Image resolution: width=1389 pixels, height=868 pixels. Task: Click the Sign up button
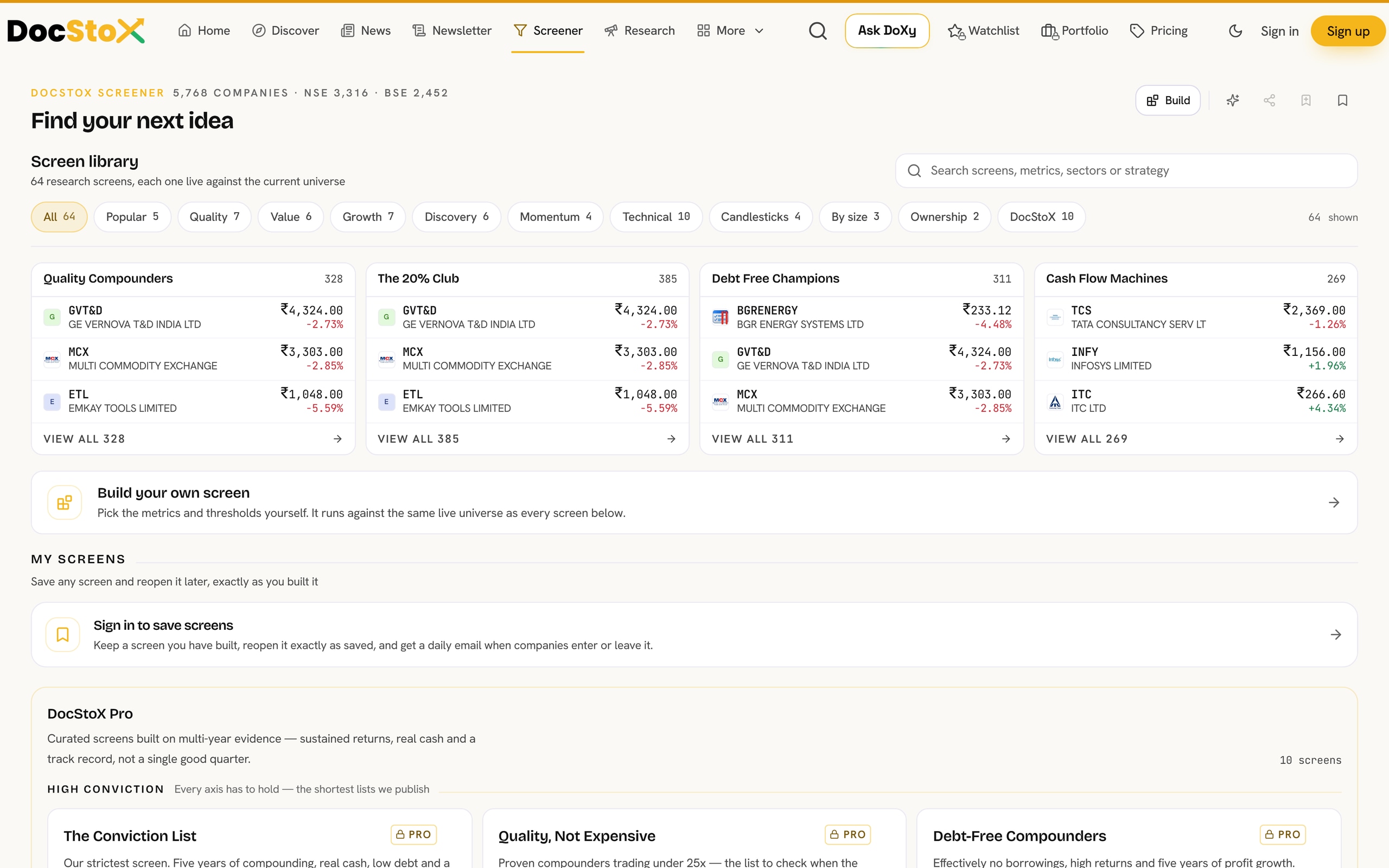[x=1348, y=31]
